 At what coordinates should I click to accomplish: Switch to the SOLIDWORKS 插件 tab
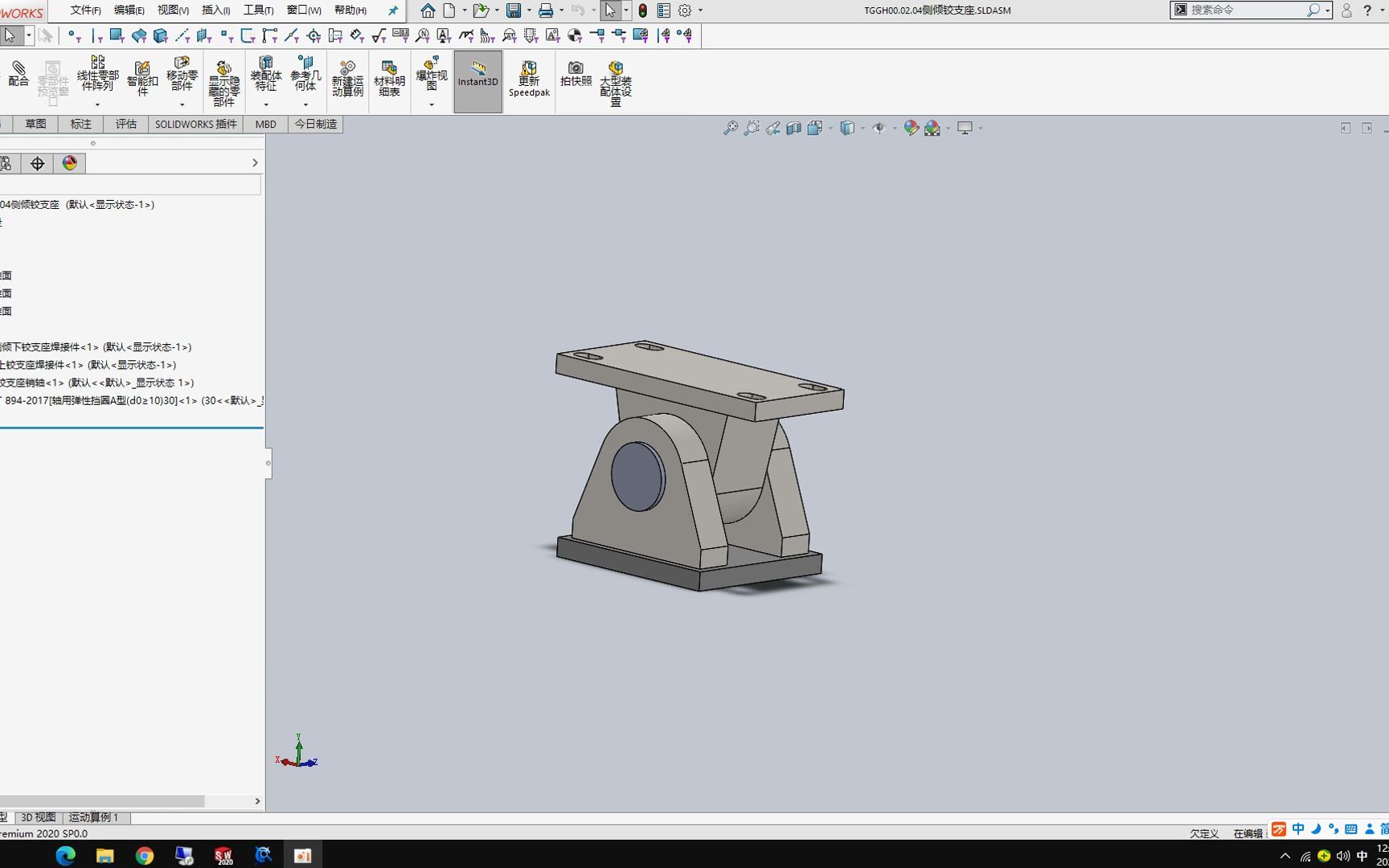coord(195,124)
